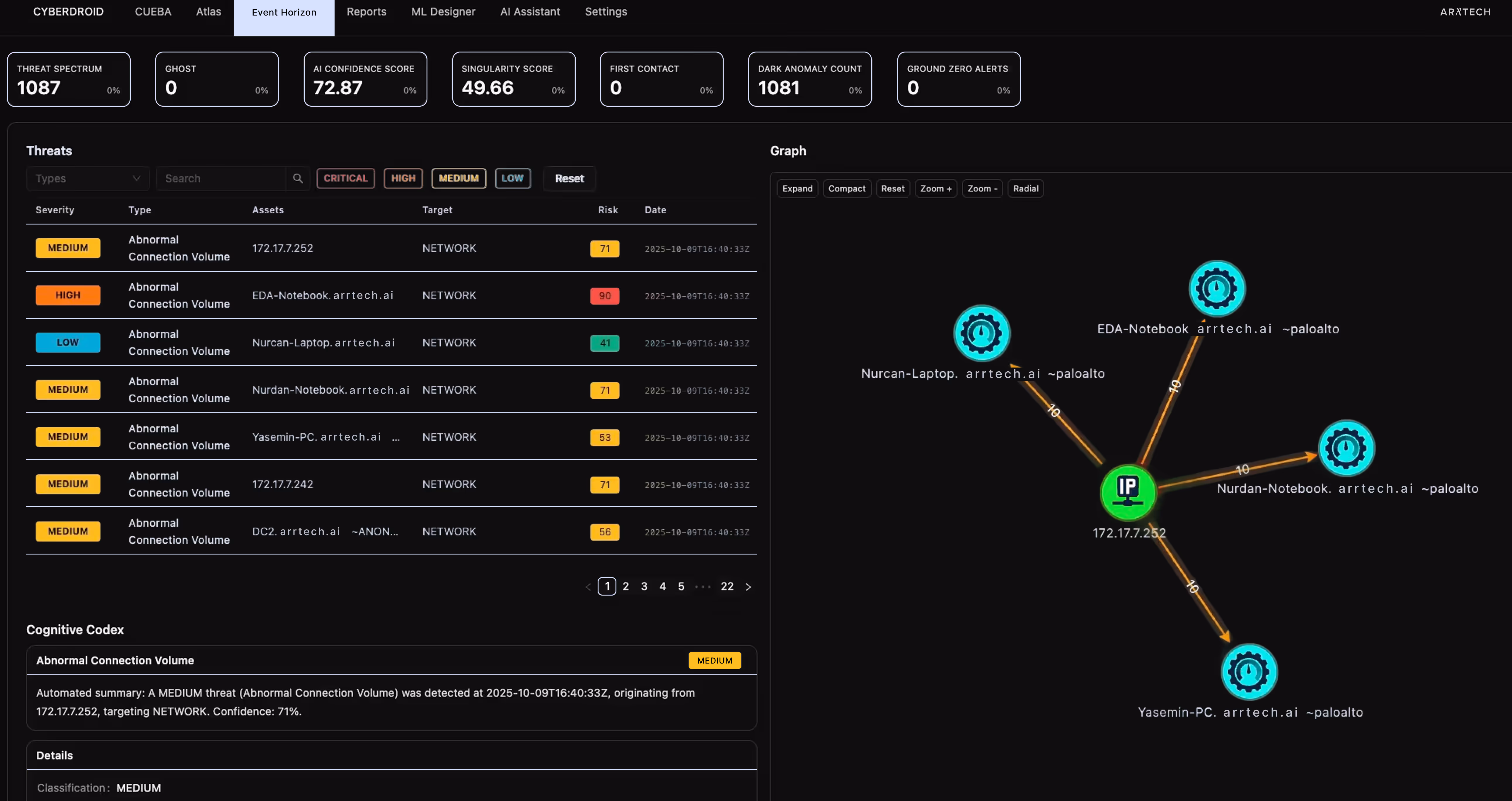Open the Types dropdown
The image size is (1512, 801).
88,178
